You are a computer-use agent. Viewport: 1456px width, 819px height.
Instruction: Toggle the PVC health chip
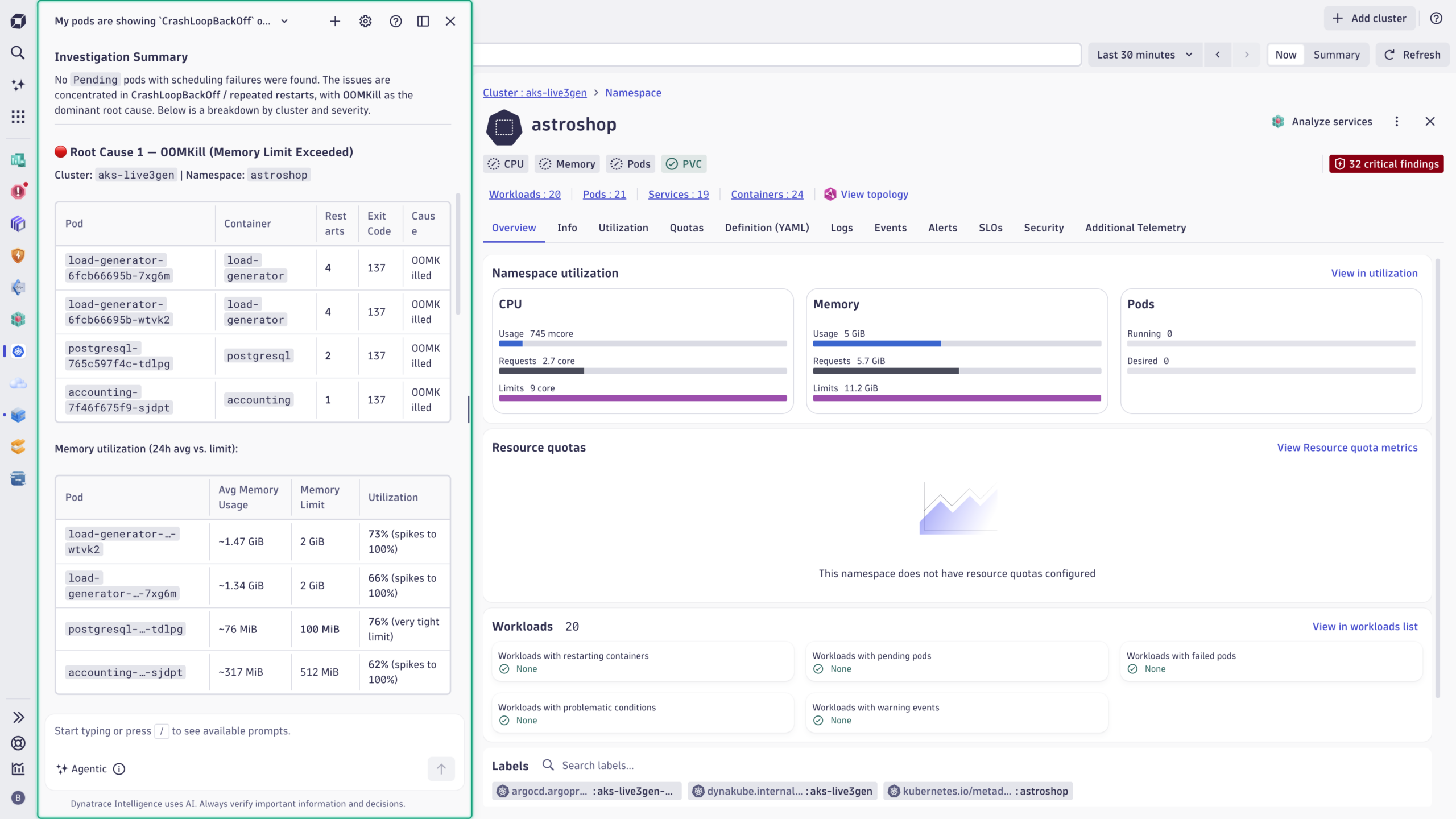[x=684, y=164]
